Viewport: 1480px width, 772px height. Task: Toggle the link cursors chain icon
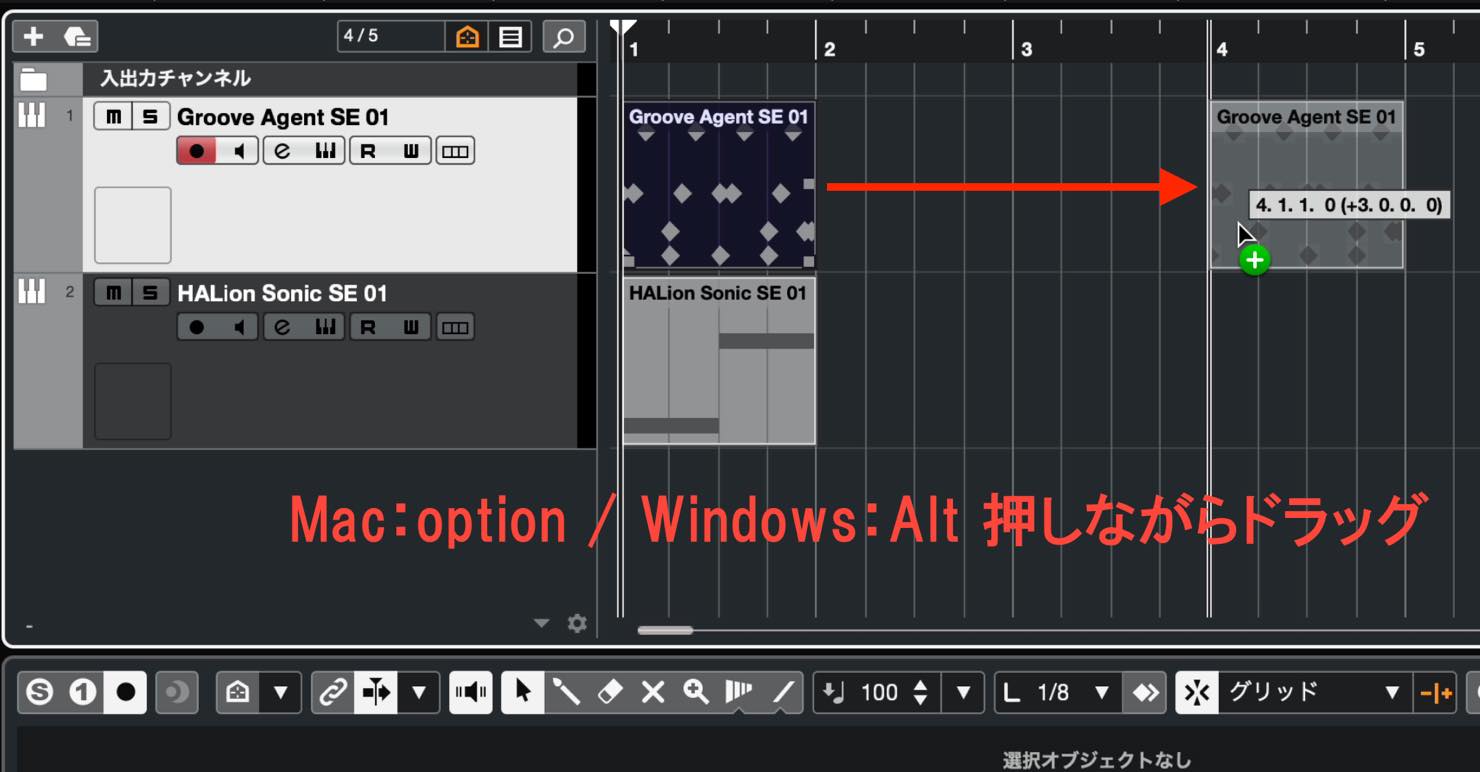click(333, 692)
